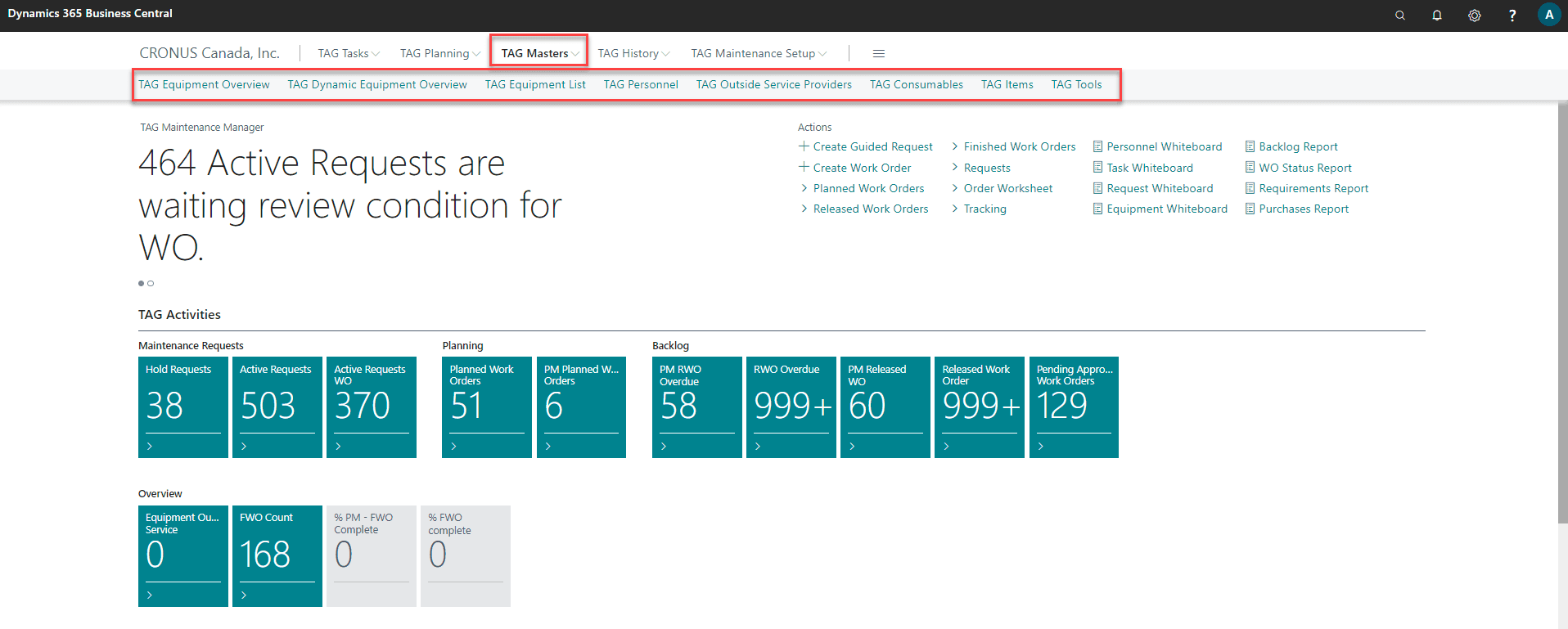Screen dimensions: 1568x629
Task: Open Finished Work Orders action
Action: [1020, 146]
